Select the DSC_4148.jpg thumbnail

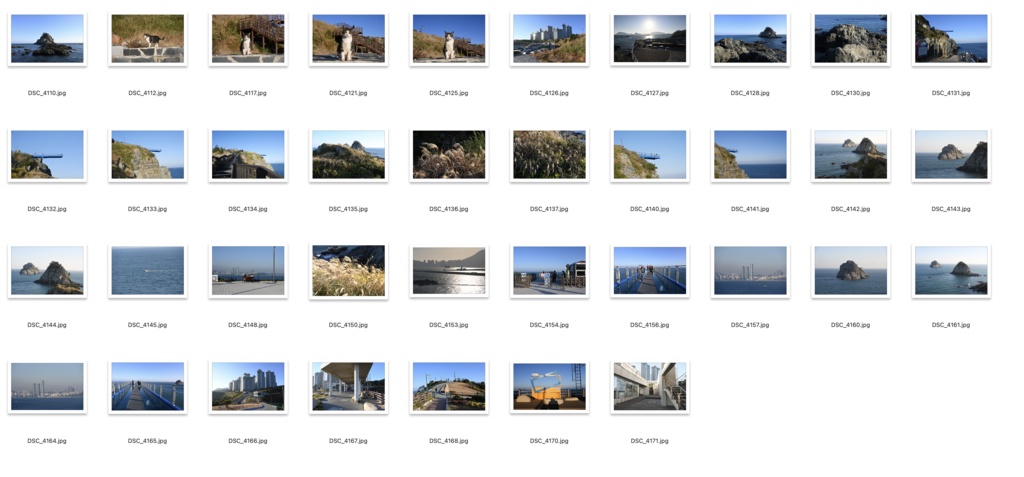tap(248, 271)
